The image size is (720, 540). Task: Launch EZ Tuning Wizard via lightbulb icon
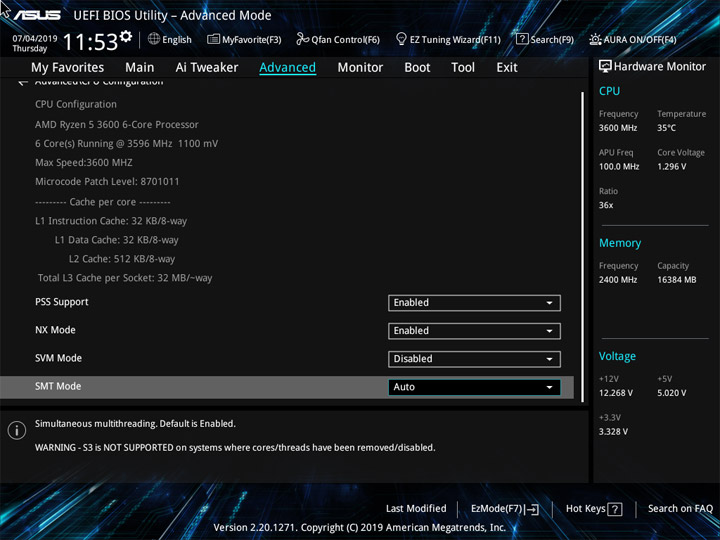401,39
